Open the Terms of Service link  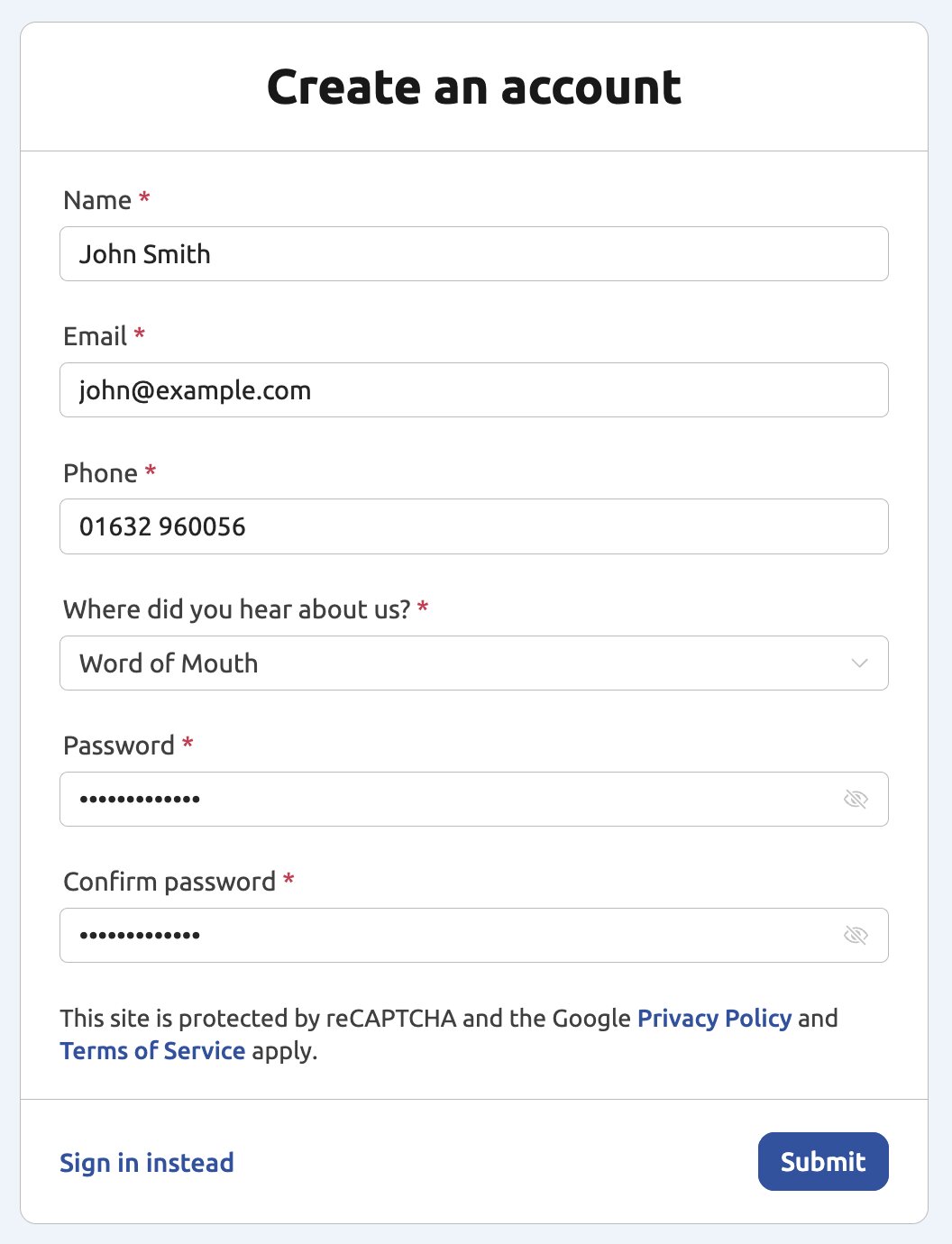click(152, 1051)
